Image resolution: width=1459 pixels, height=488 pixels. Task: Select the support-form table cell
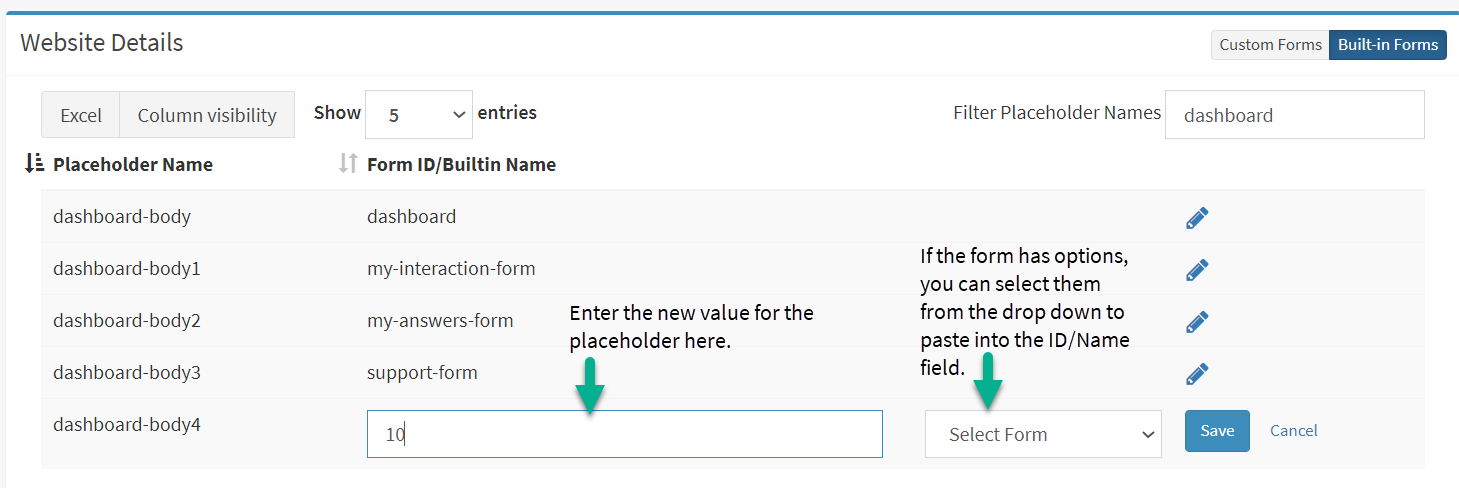422,372
